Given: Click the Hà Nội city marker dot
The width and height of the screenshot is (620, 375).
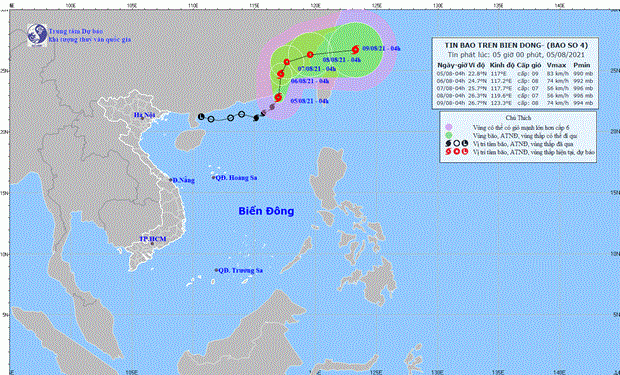Looking at the screenshot, I should coord(142,118).
